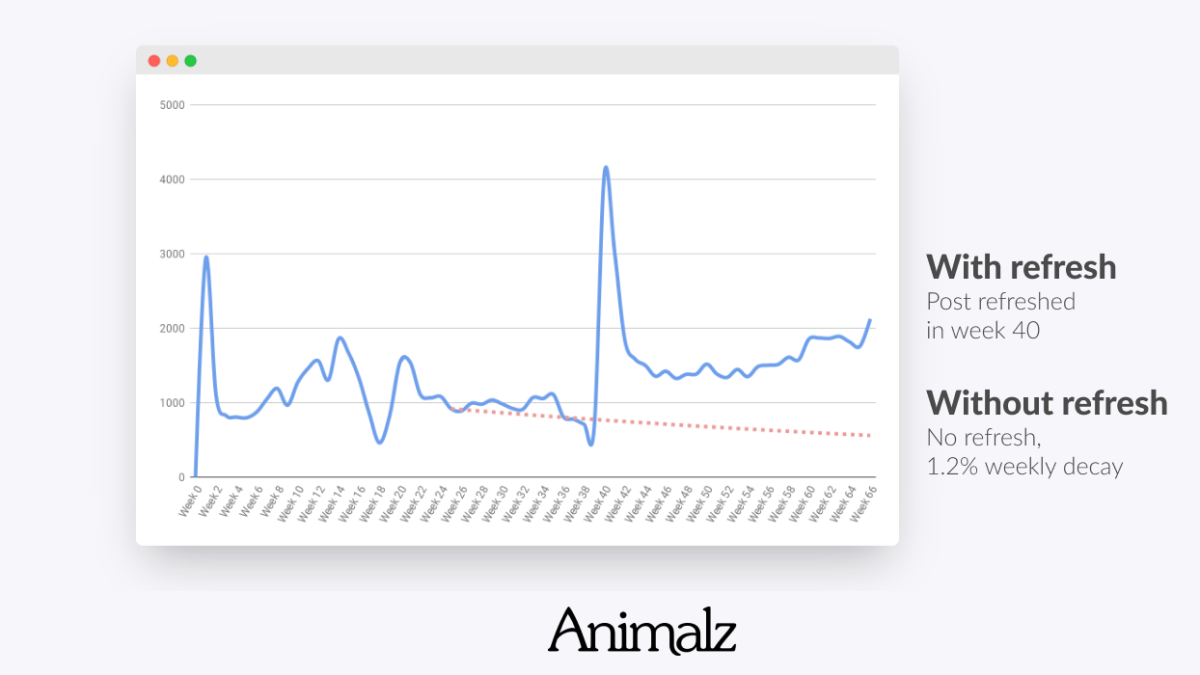Click the 4000 y-axis label
The image size is (1200, 675).
tap(172, 180)
